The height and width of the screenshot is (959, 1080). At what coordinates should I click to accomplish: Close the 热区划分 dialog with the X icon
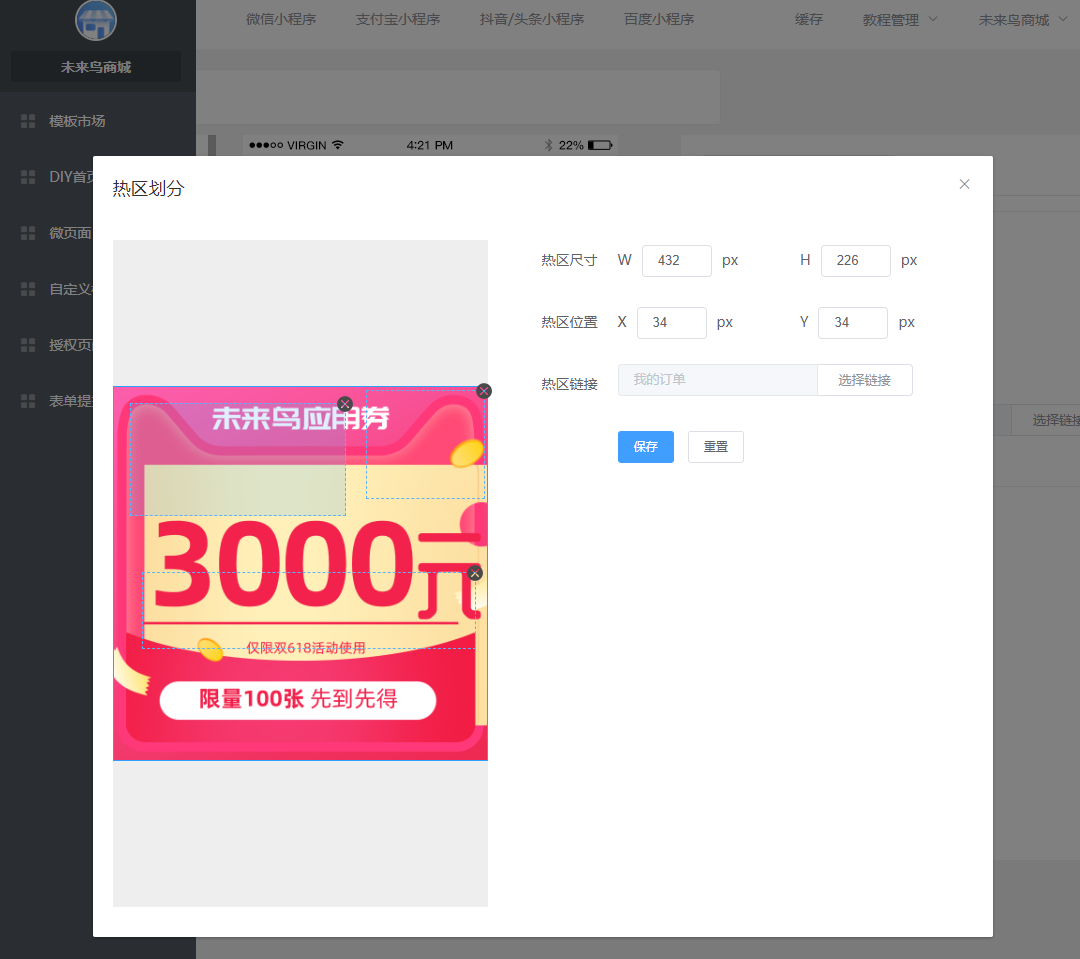[964, 184]
